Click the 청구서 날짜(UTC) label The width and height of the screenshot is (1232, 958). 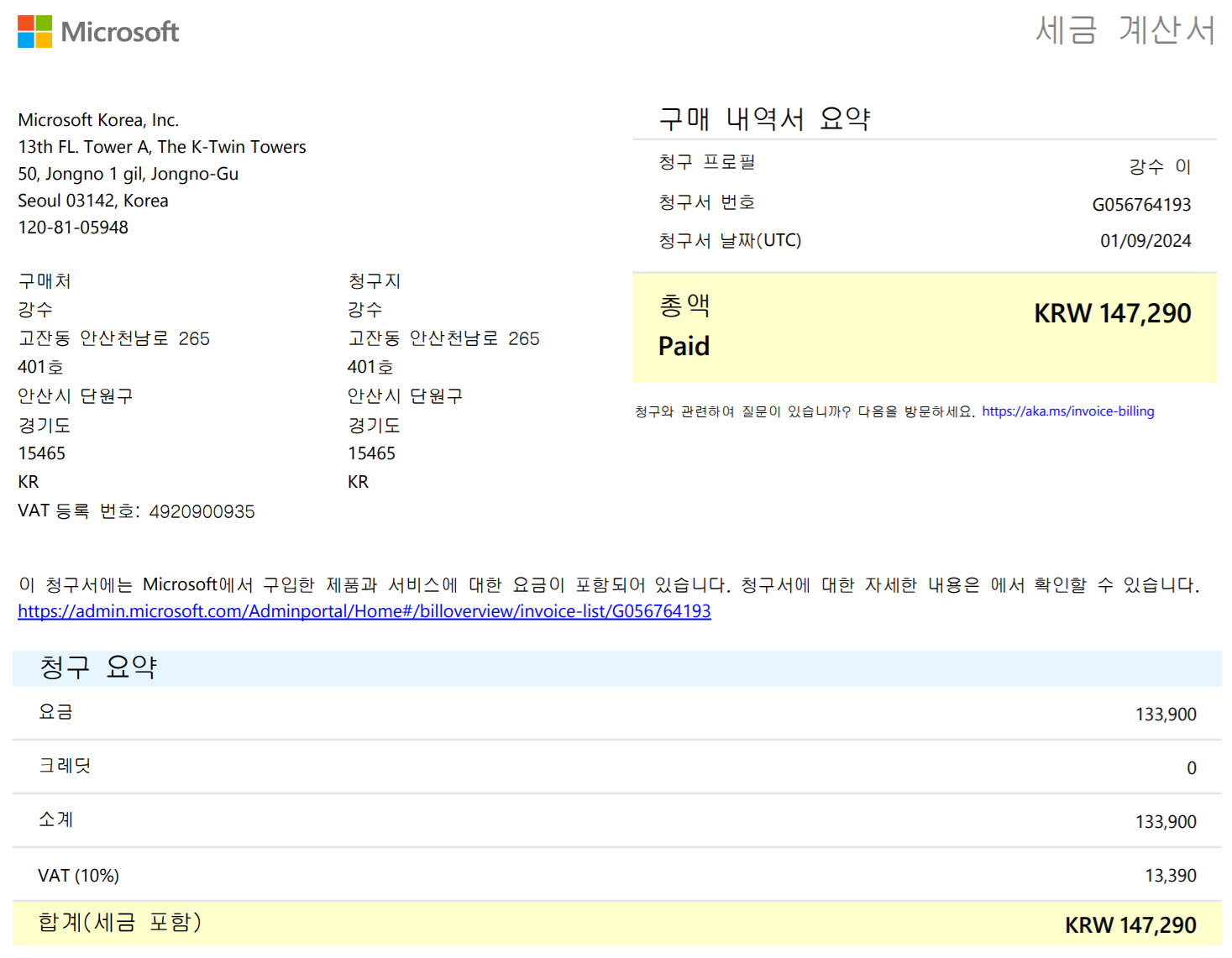click(x=730, y=241)
